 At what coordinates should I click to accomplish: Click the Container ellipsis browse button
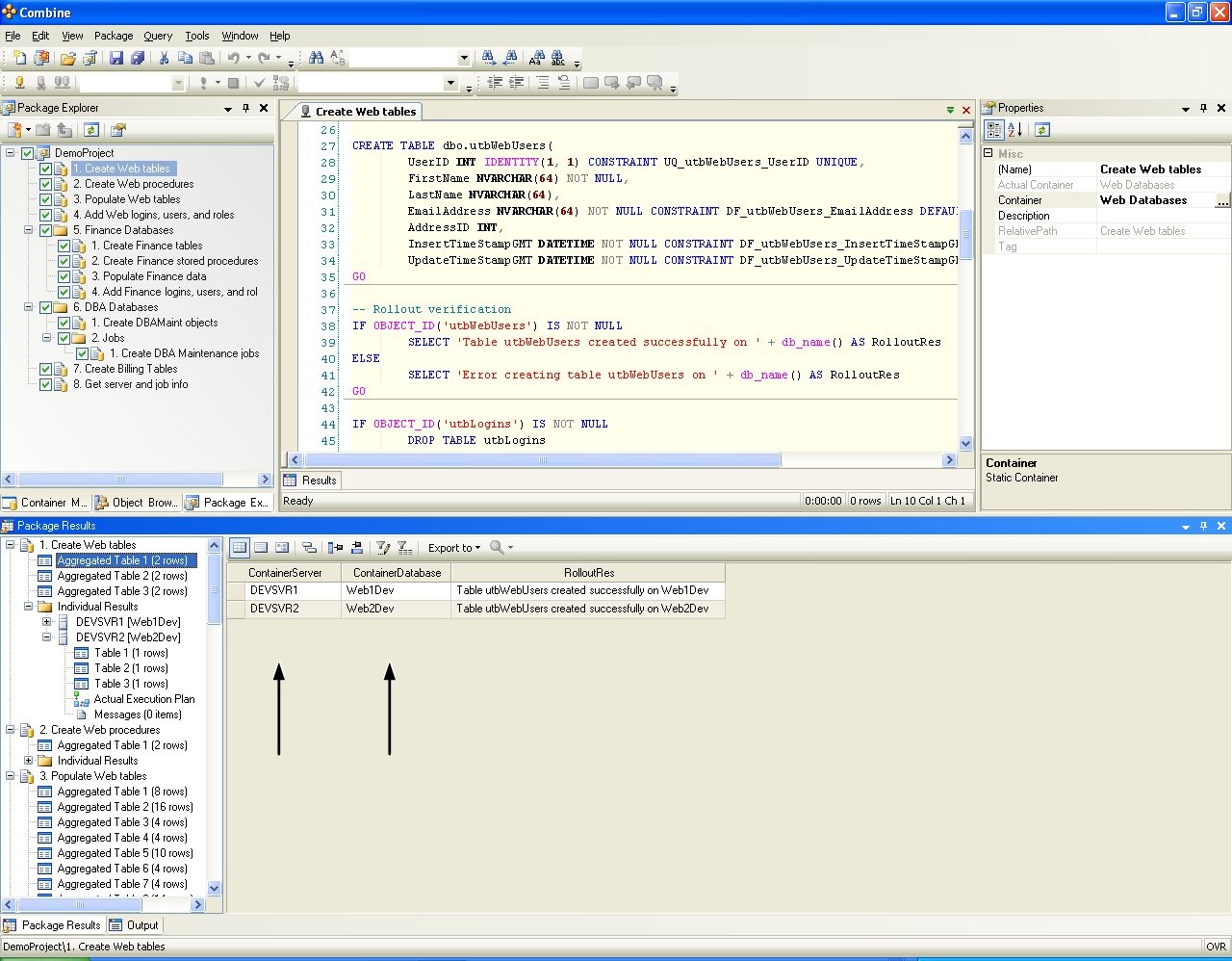click(1222, 200)
